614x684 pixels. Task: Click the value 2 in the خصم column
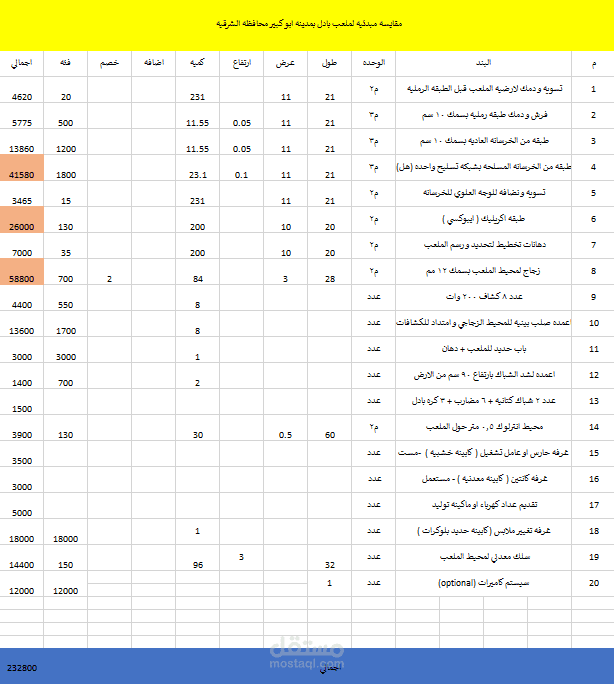click(109, 272)
